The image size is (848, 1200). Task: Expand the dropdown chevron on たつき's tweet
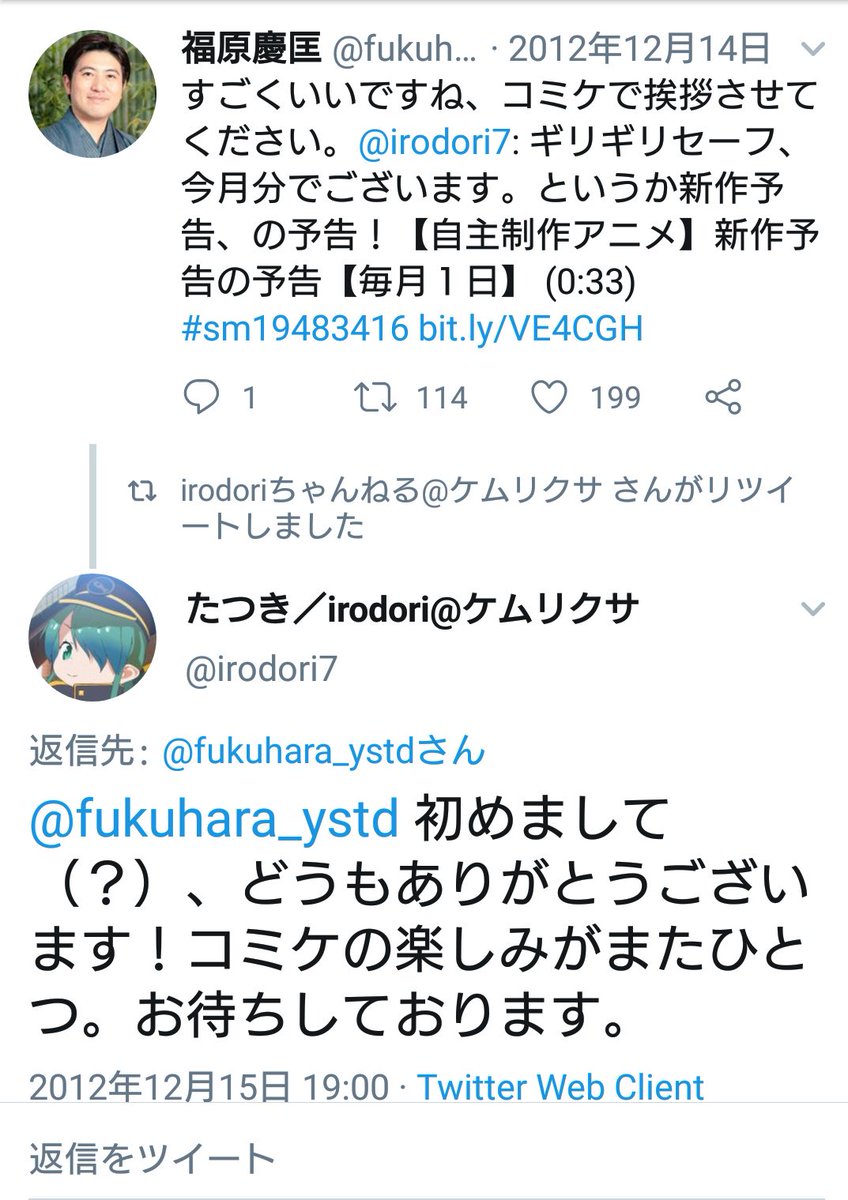tap(815, 608)
